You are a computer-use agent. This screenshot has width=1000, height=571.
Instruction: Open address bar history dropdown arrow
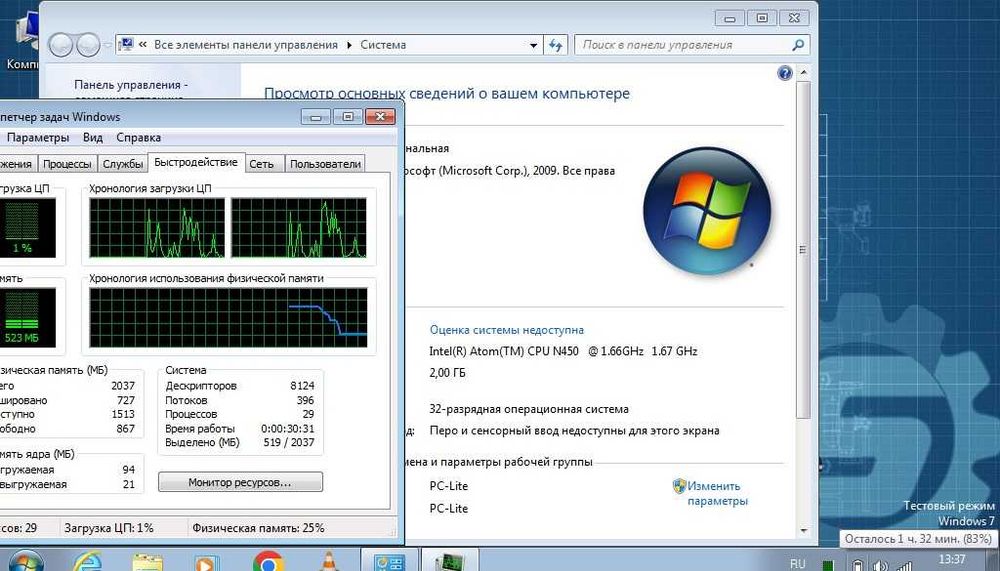click(533, 45)
